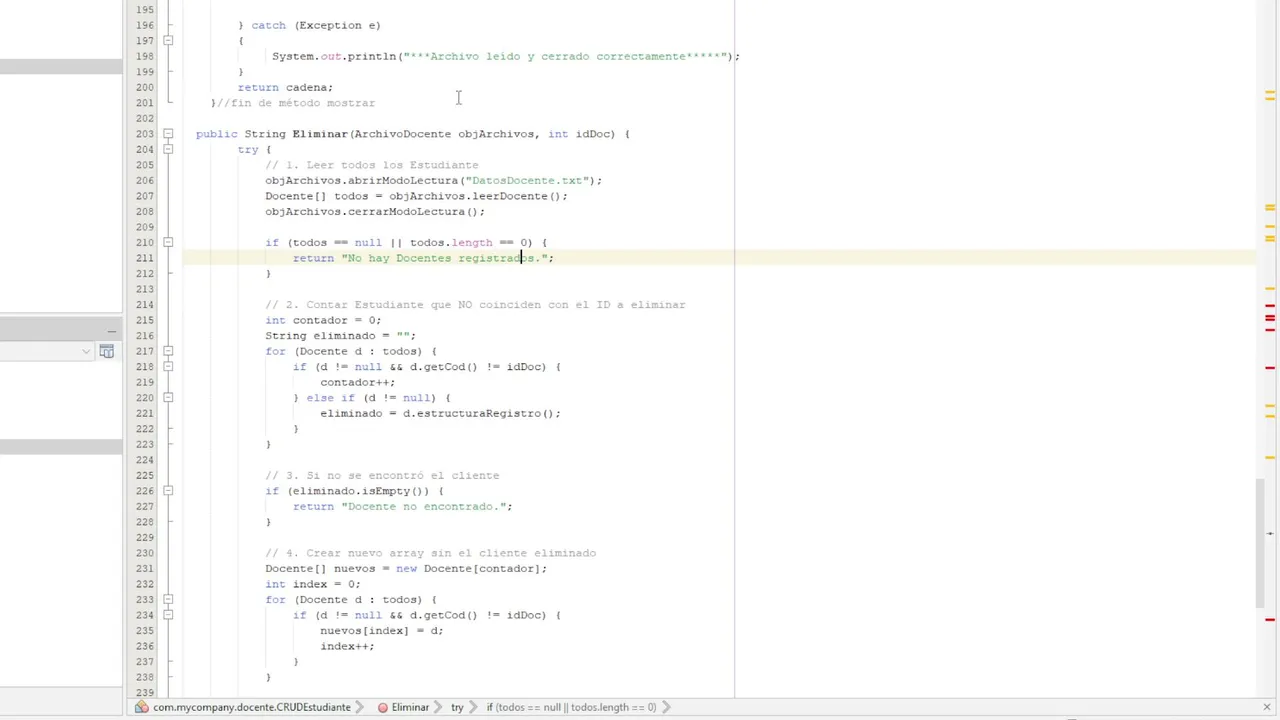Click the current-line marker in error stripe
Screen dimensions: 1280x720
1269,533
